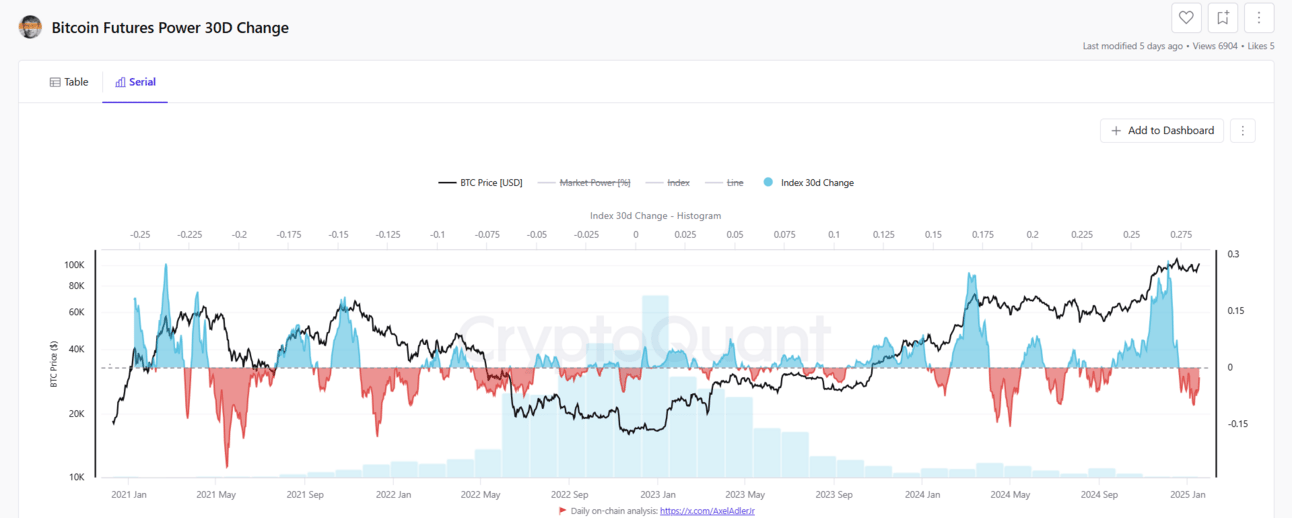Open the top-right three-dot menu
This screenshot has height=518, width=1292.
tap(1259, 17)
